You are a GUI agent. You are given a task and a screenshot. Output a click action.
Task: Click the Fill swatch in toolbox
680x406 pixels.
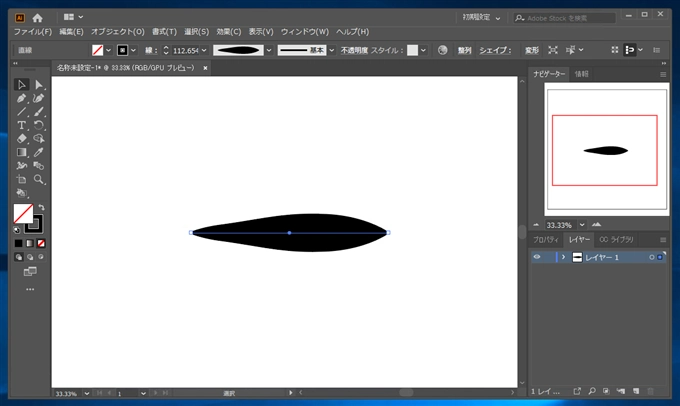[23, 213]
